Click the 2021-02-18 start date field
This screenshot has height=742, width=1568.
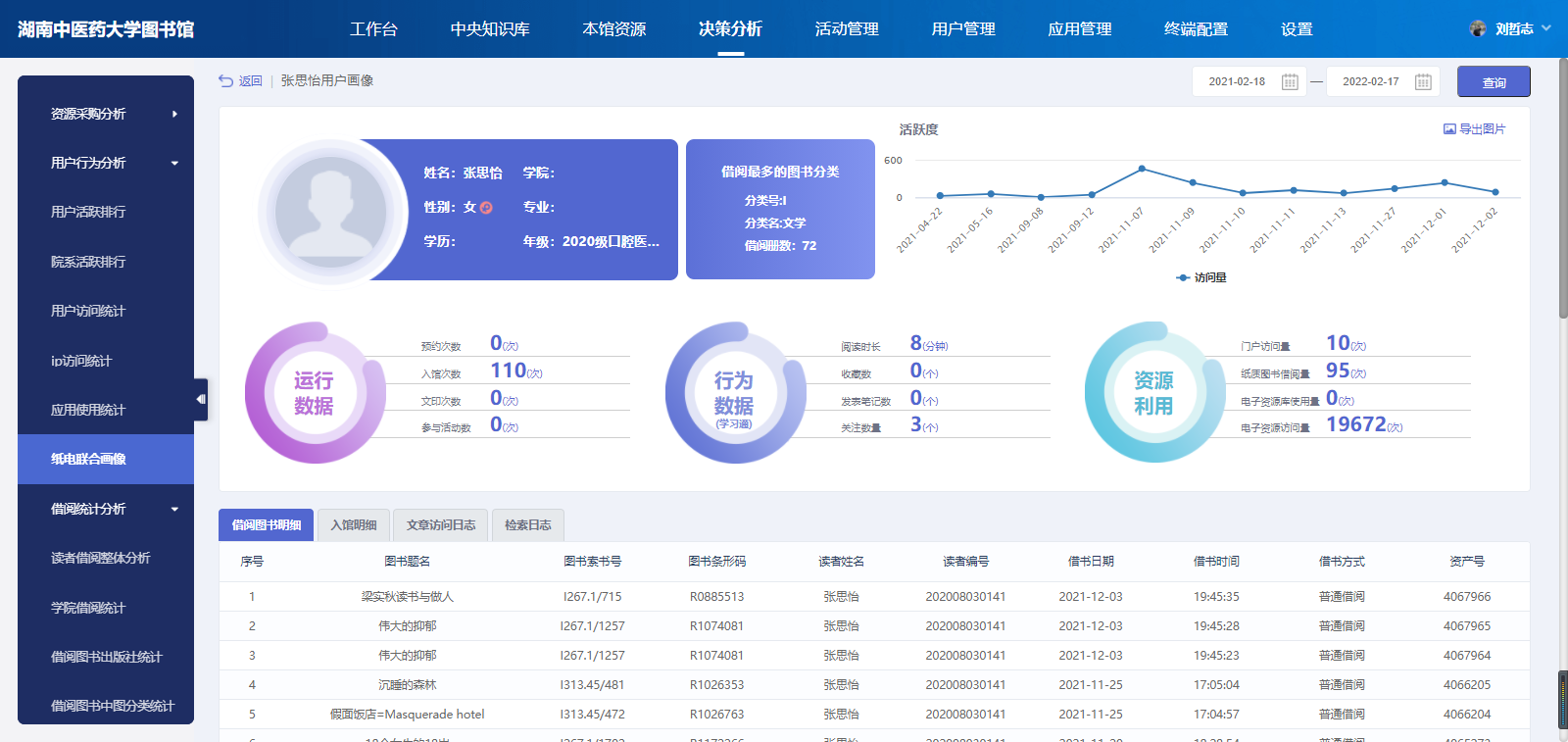click(x=1237, y=82)
